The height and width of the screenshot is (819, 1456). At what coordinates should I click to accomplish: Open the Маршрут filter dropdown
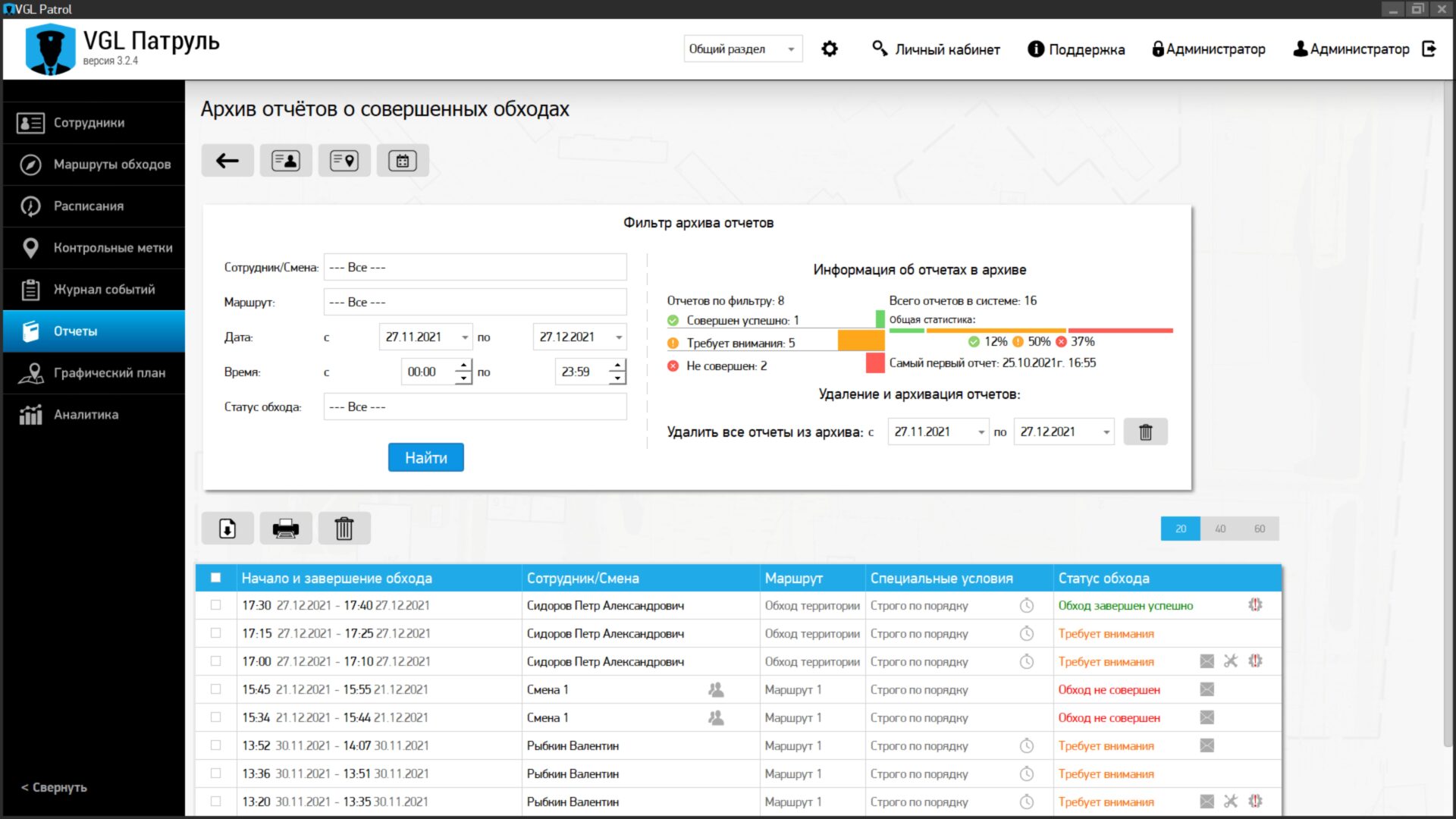point(475,302)
